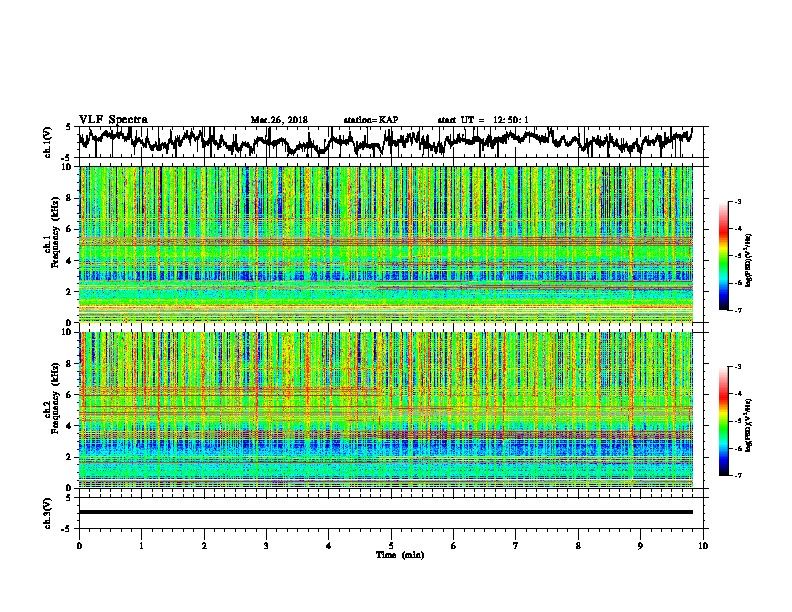Image resolution: width=792 pixels, height=612 pixels.
Task: Click the ch.2 colorbar '-7' scale value
Action: tap(738, 475)
